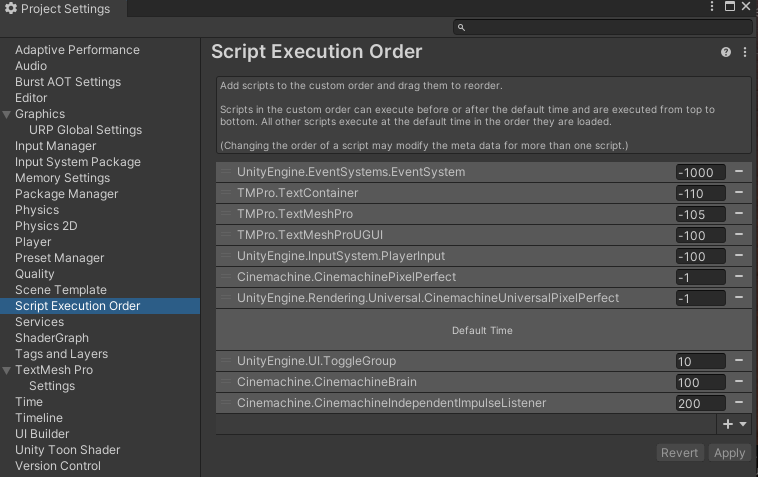Remove the CinemachineUniversalPixelPerfect entry
The width and height of the screenshot is (758, 477).
(739, 297)
